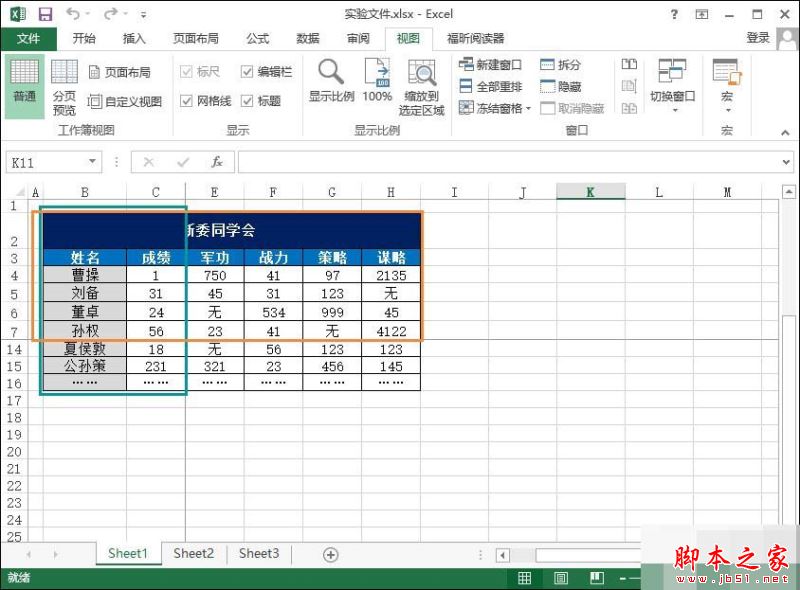
Task: Click Reset Window Position icon
Action: (629, 108)
